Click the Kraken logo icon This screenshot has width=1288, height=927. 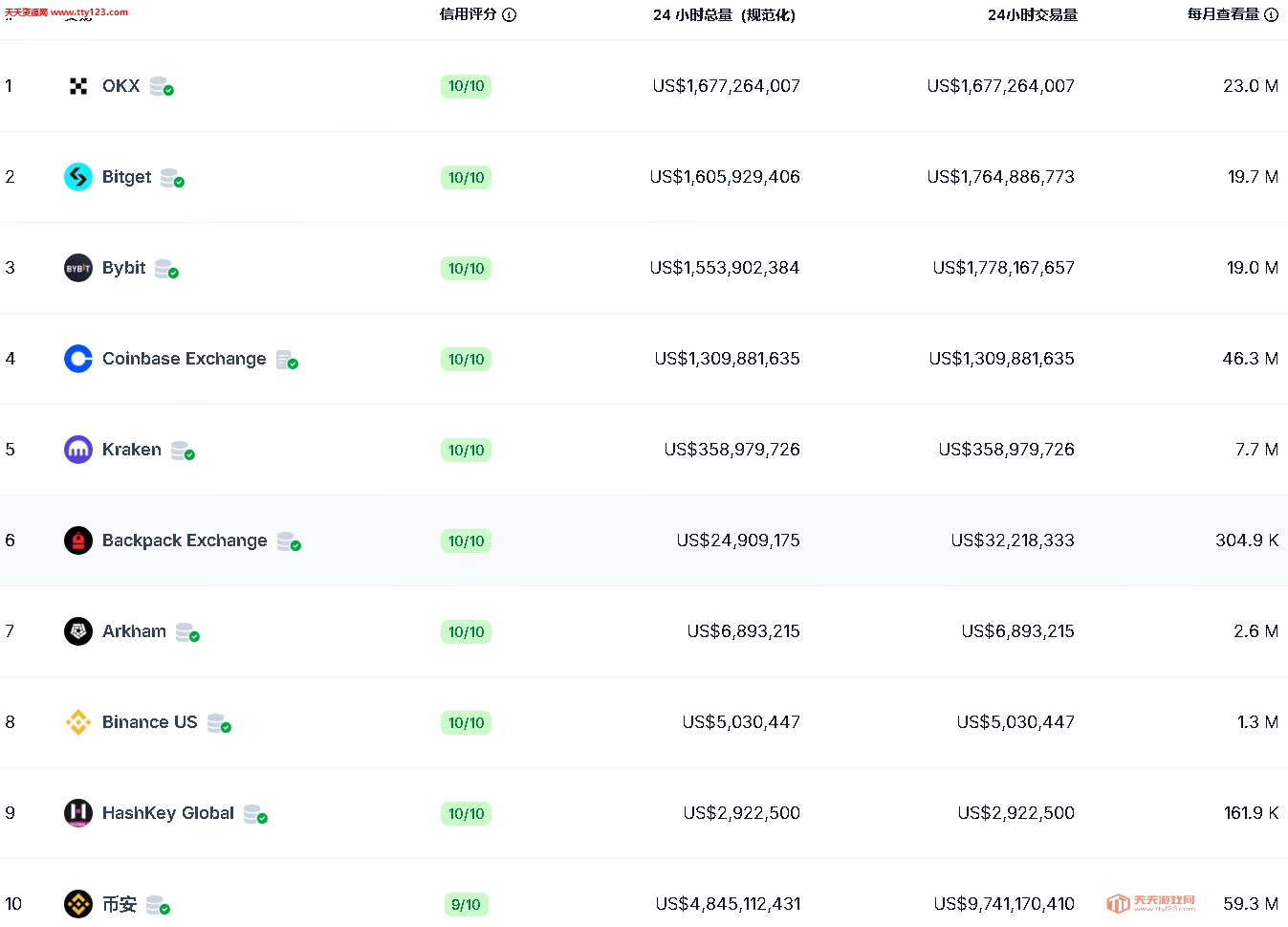(78, 450)
